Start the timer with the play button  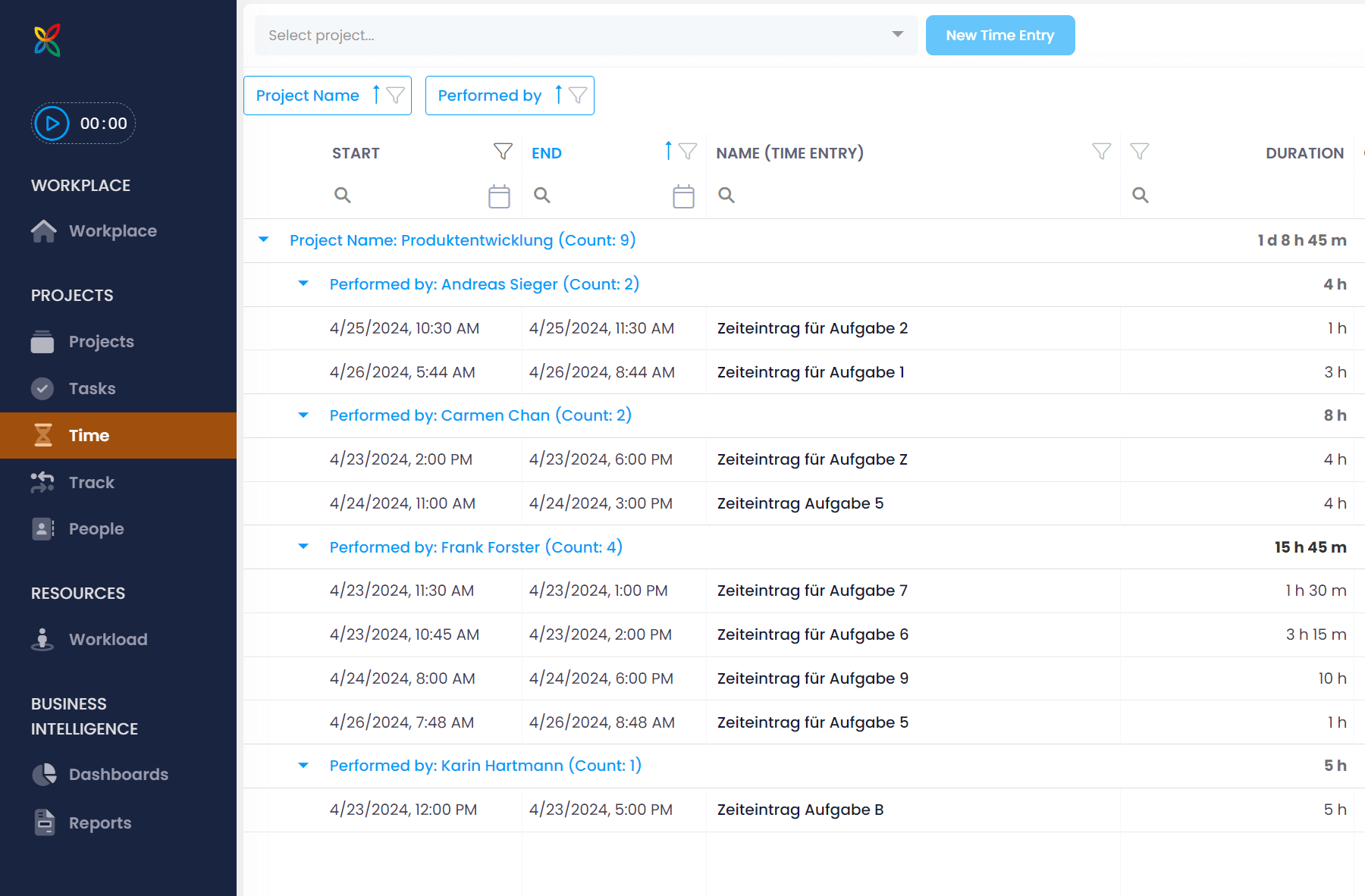(x=52, y=123)
